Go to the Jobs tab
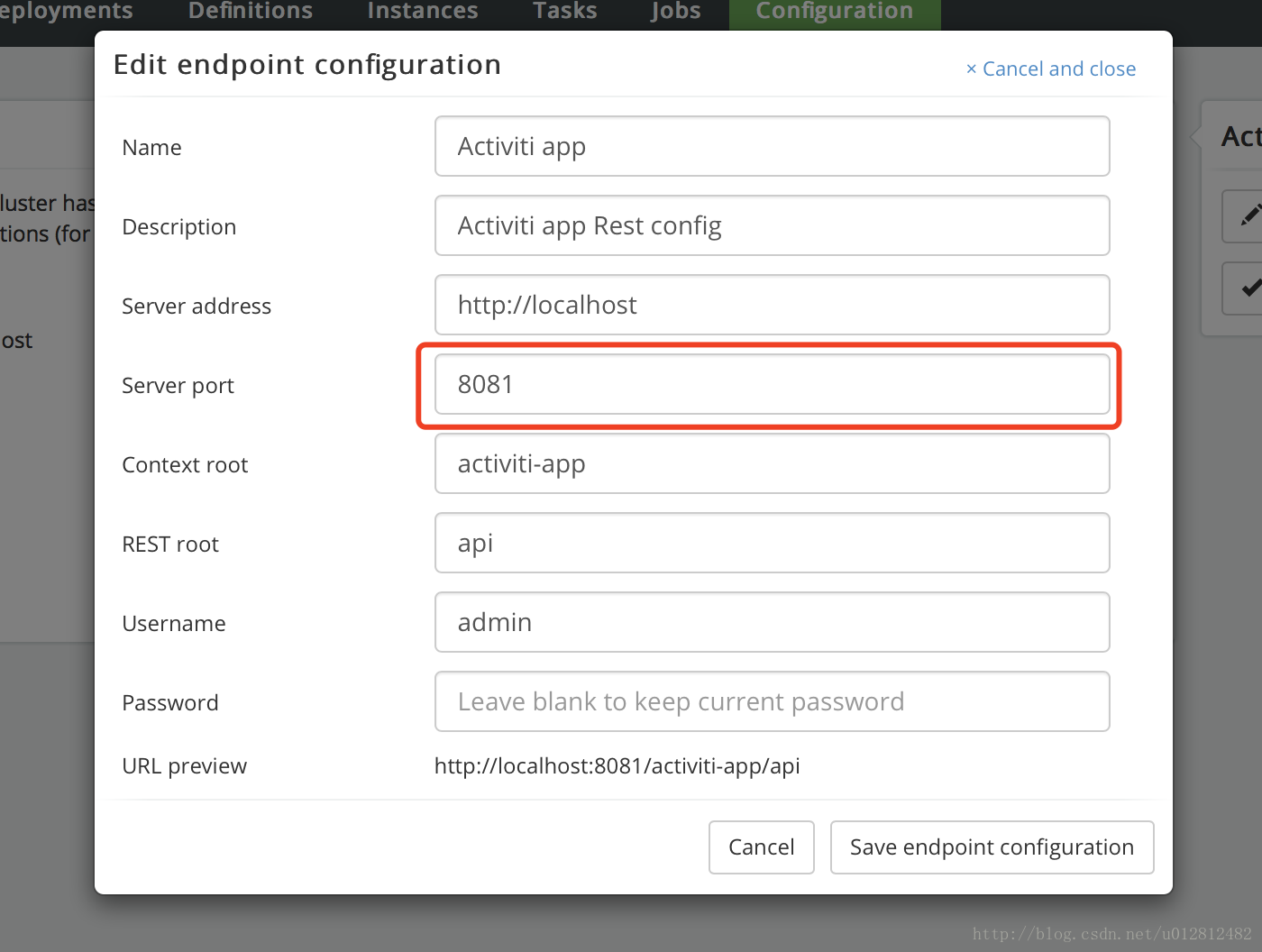 676,11
